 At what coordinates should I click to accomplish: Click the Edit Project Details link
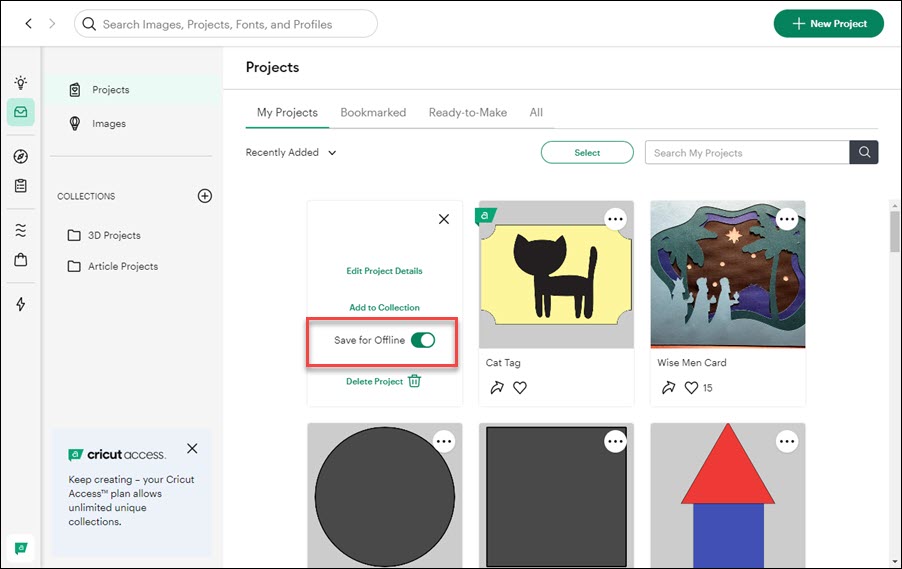coord(384,271)
